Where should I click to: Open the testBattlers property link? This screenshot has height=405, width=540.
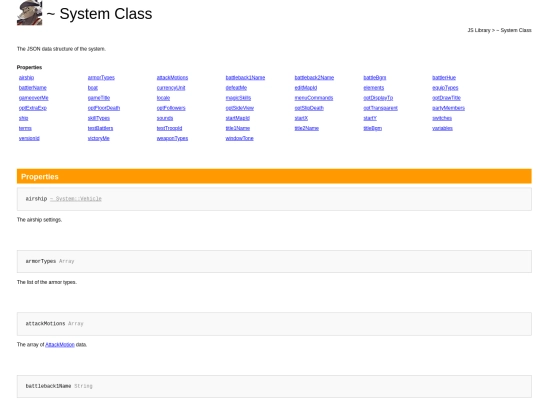[x=100, y=128]
